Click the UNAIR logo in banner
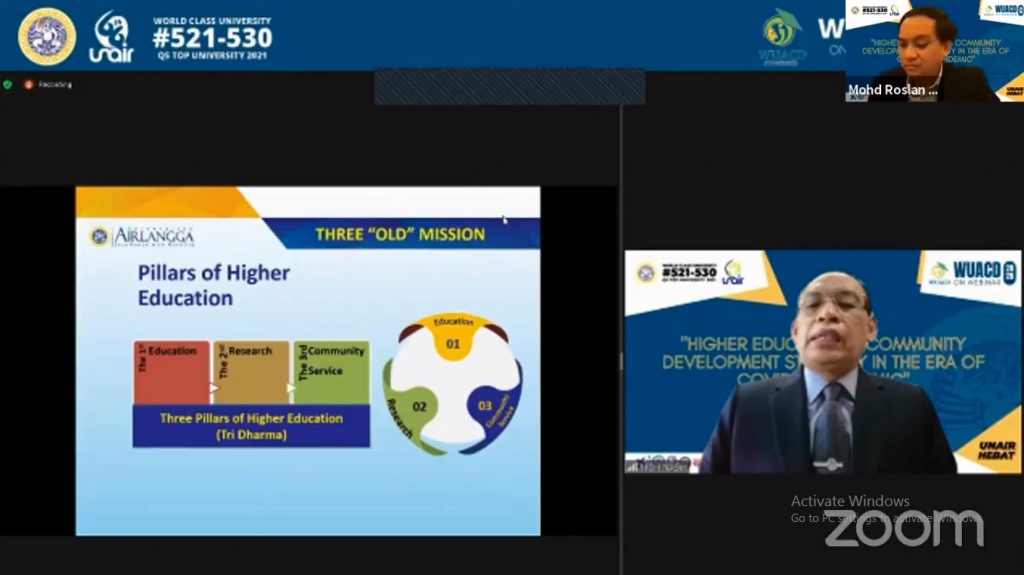 [x=111, y=37]
